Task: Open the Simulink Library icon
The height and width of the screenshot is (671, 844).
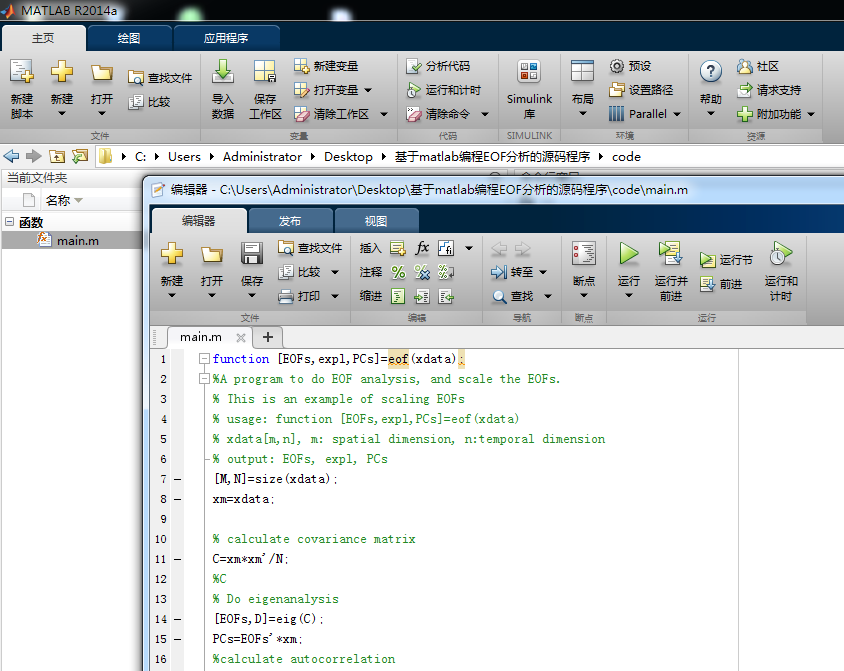Action: coord(529,72)
